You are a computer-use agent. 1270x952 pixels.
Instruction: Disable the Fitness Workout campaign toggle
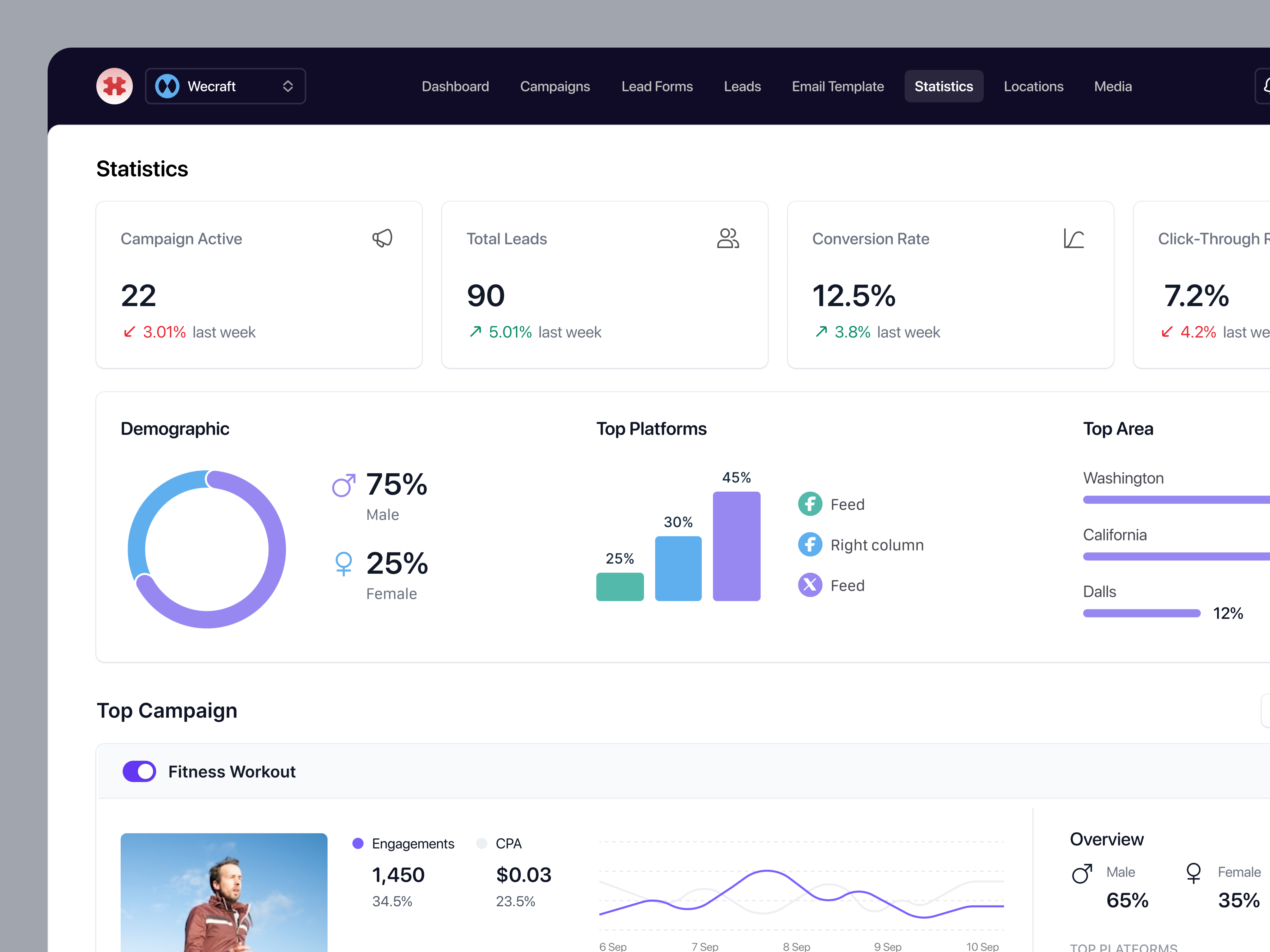(139, 771)
